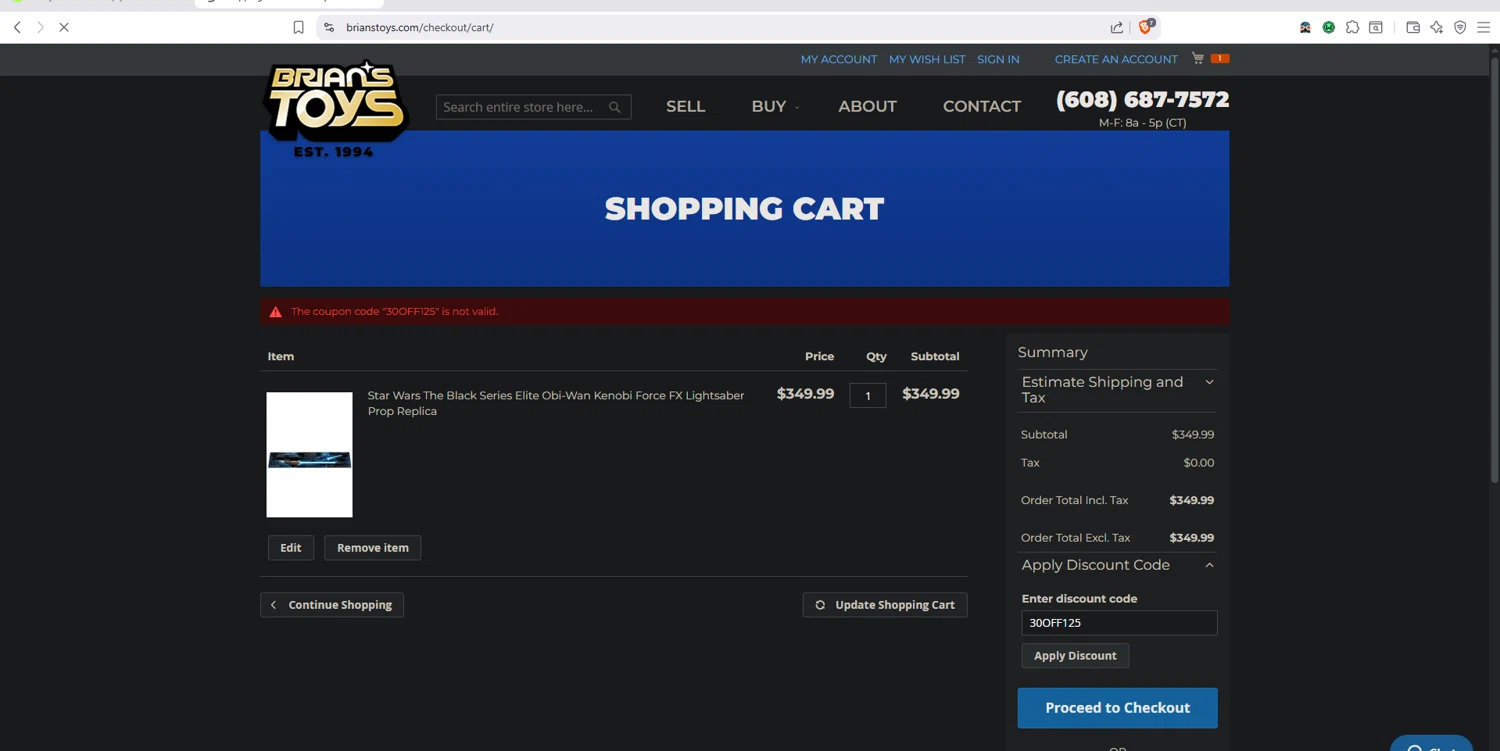
Task: Open the extensions puzzle-piece icon
Action: [1352, 27]
